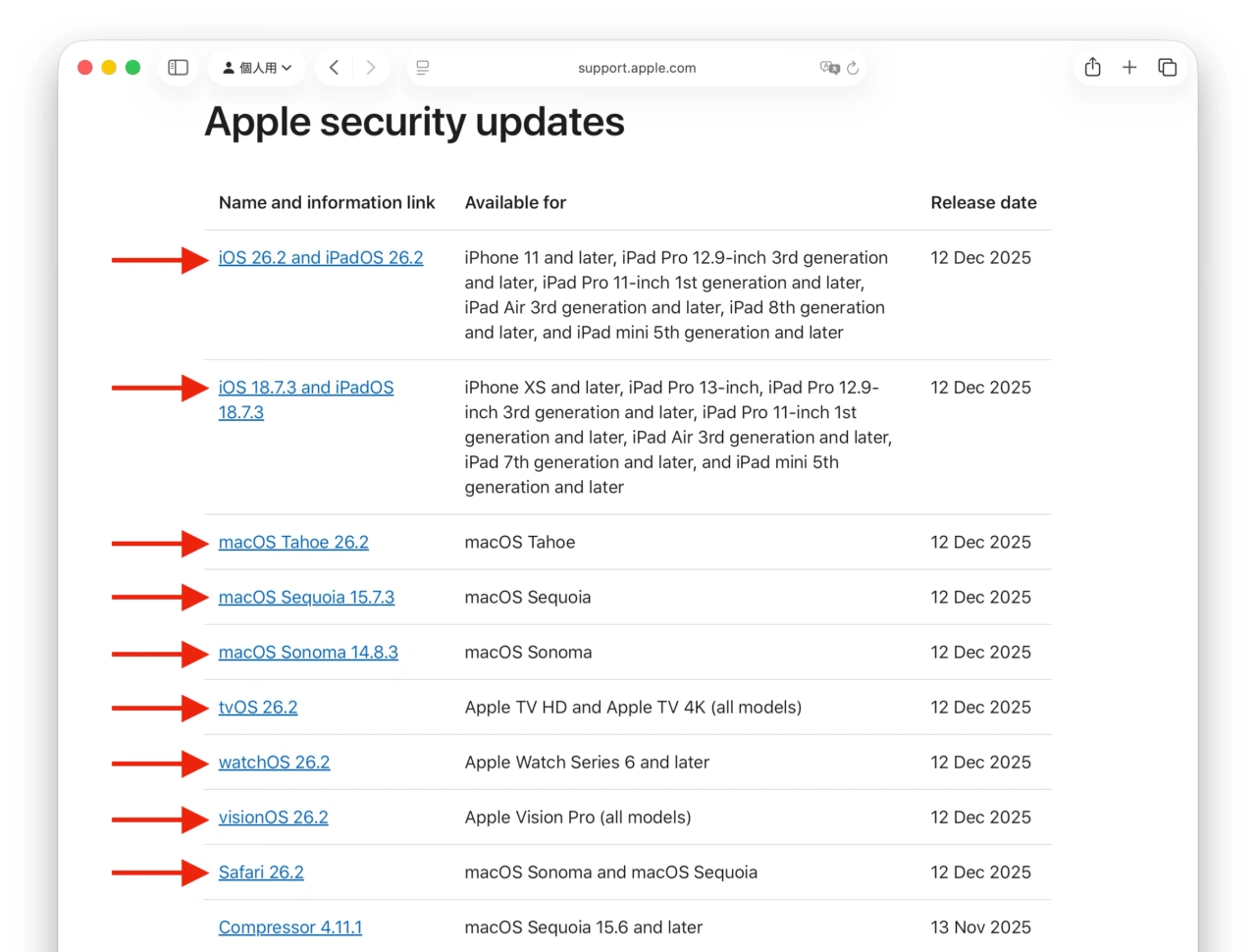1256x952 pixels.
Task: Click the support.apple.com address bar
Action: [x=636, y=68]
